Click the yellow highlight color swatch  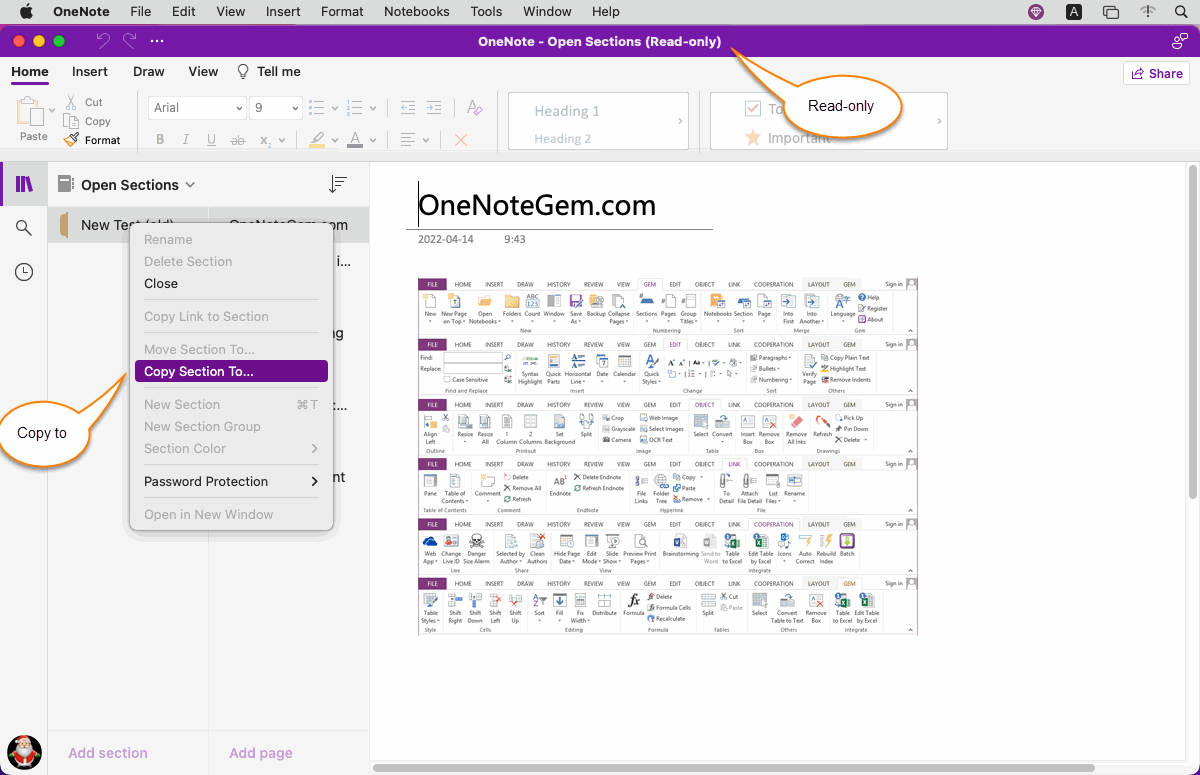[316, 140]
